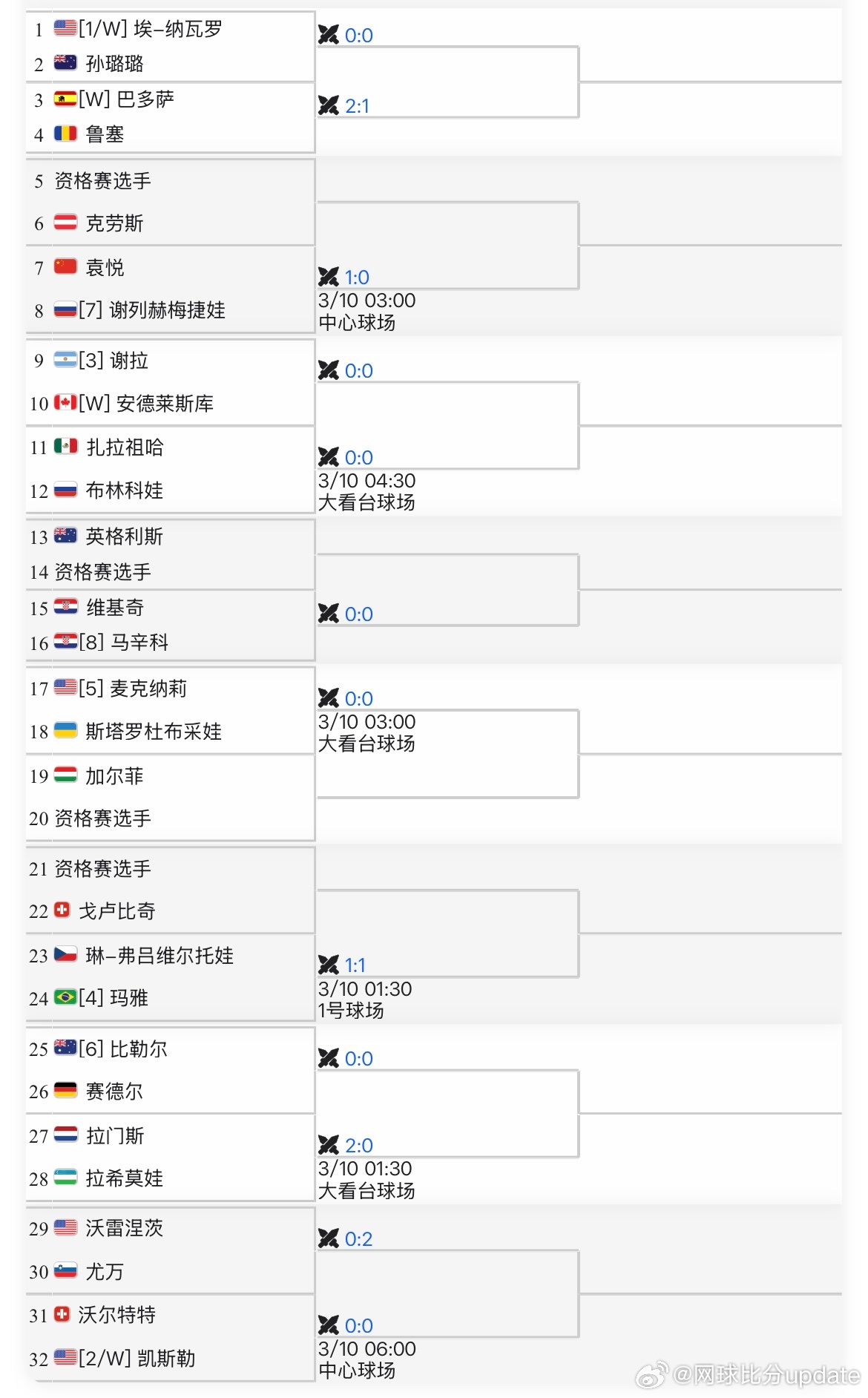Viewport: 868px width, 1398px height.
Task: Open the 2:1 score link for 巴多萨 match
Action: pyautogui.click(x=358, y=105)
